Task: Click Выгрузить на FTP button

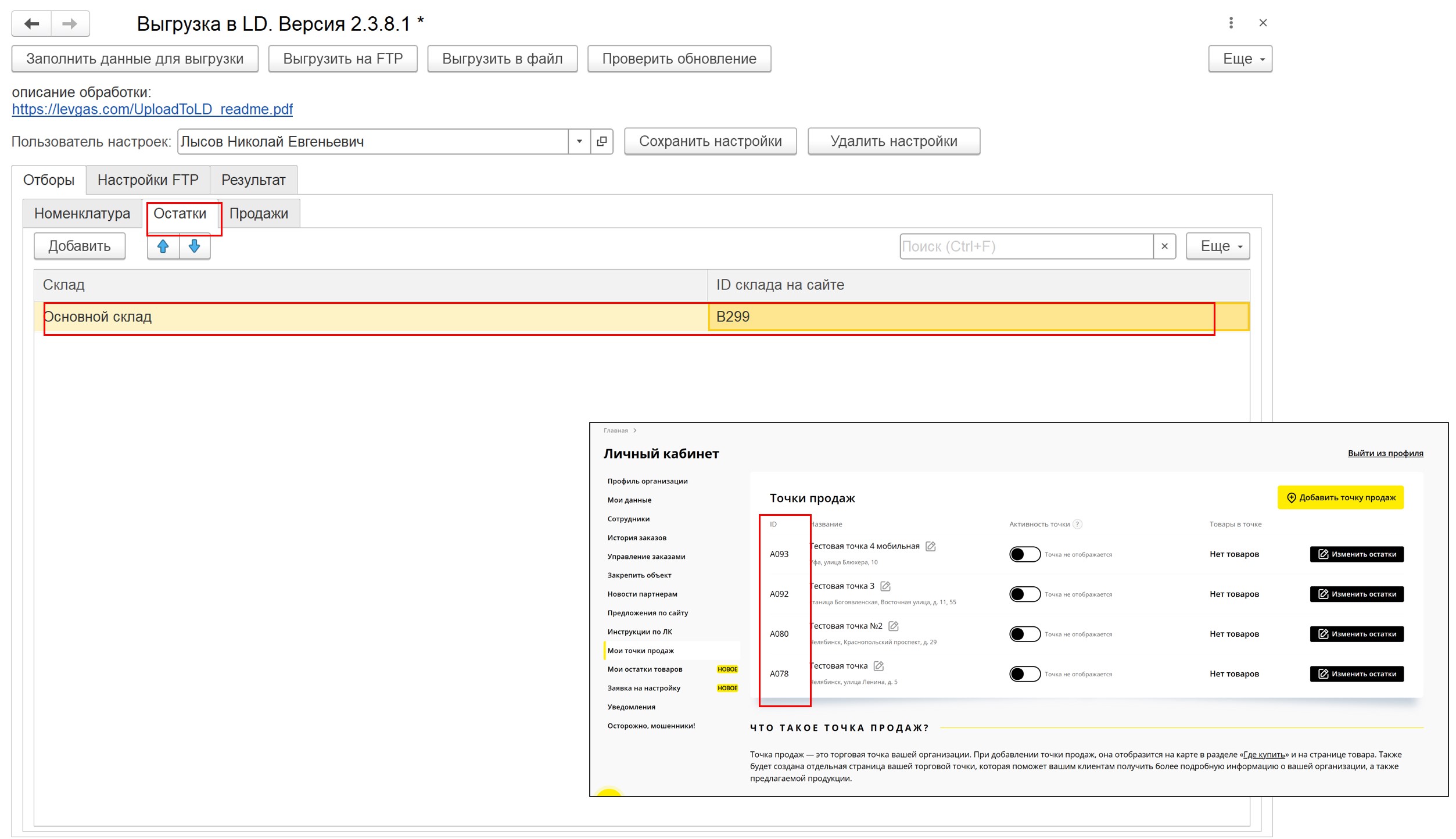Action: (343, 59)
